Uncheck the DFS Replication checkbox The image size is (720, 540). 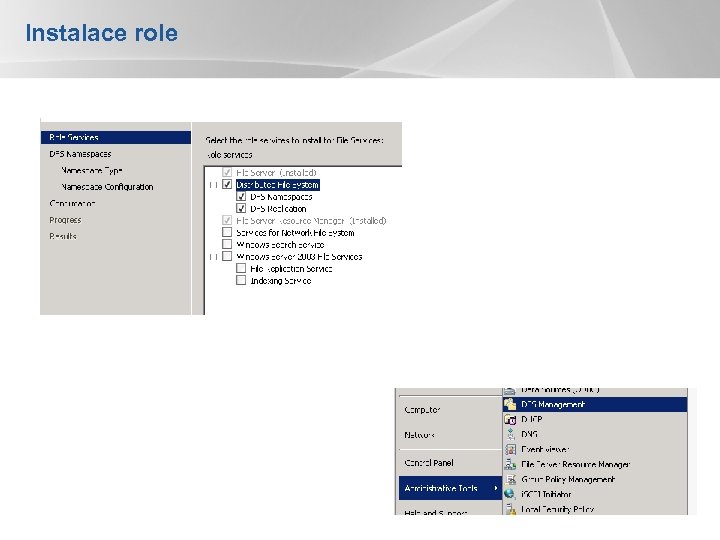[241, 208]
